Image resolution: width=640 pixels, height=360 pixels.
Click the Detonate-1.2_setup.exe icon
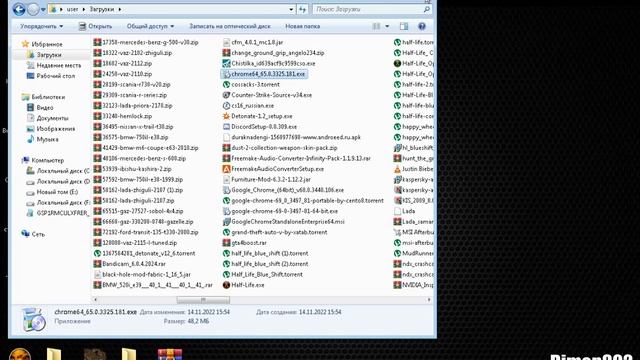227,116
